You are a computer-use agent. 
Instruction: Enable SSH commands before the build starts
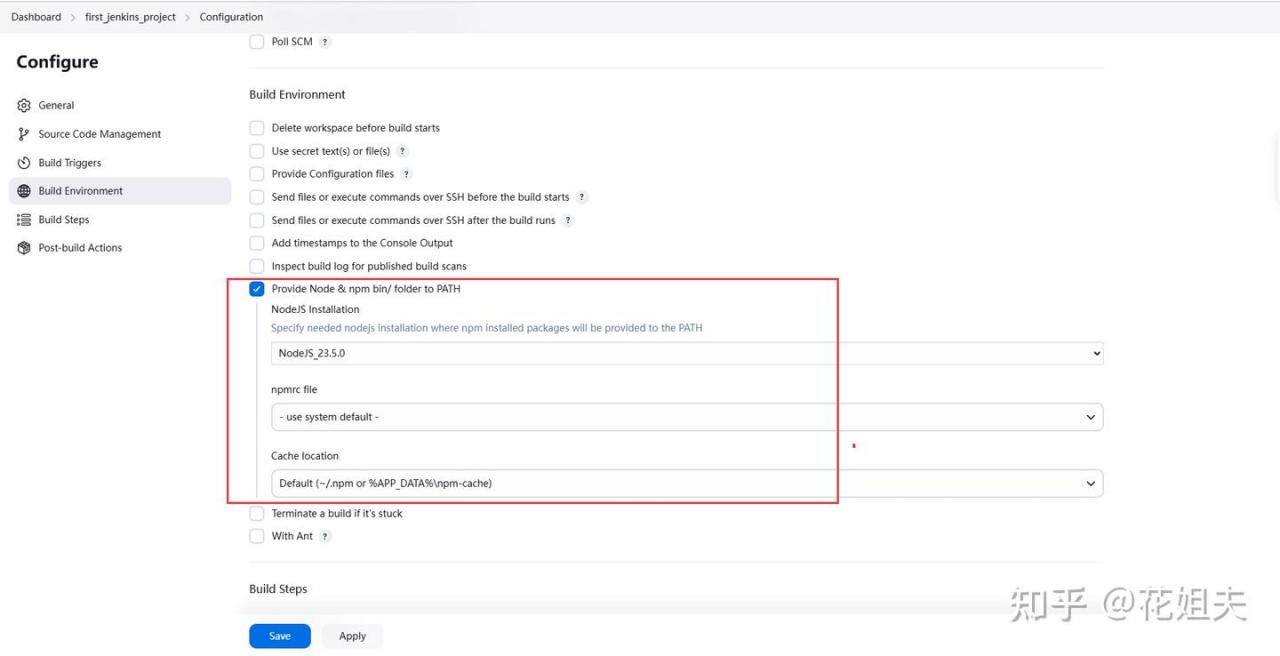pyautogui.click(x=257, y=197)
